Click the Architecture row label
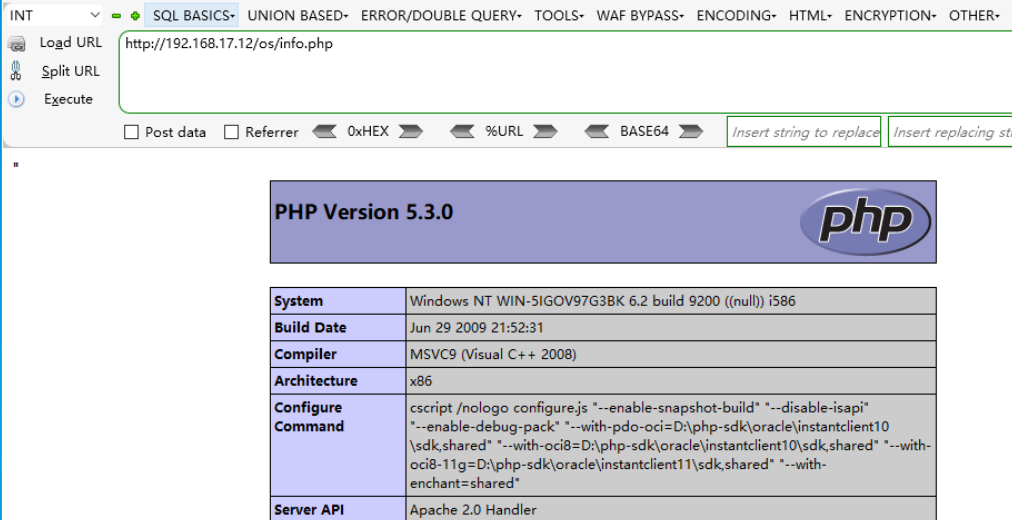The height and width of the screenshot is (520, 1012). [316, 381]
